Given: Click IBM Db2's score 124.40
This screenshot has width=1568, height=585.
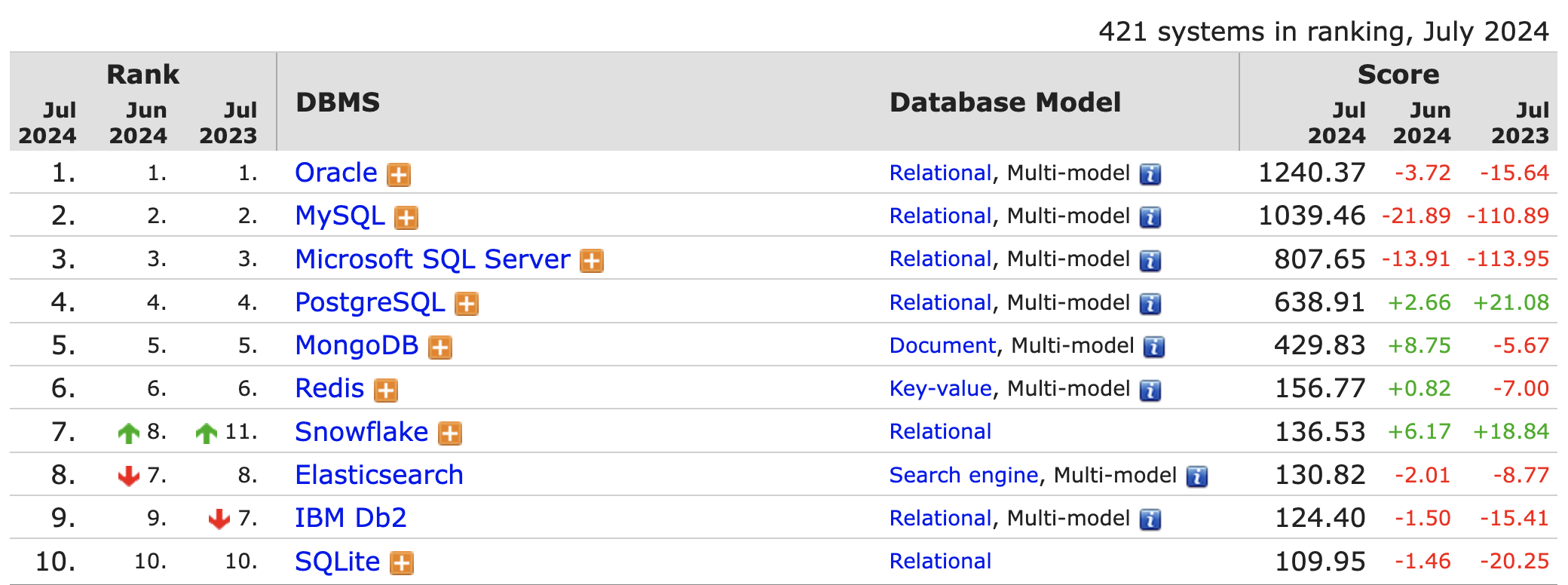Looking at the screenshot, I should pos(1319,519).
